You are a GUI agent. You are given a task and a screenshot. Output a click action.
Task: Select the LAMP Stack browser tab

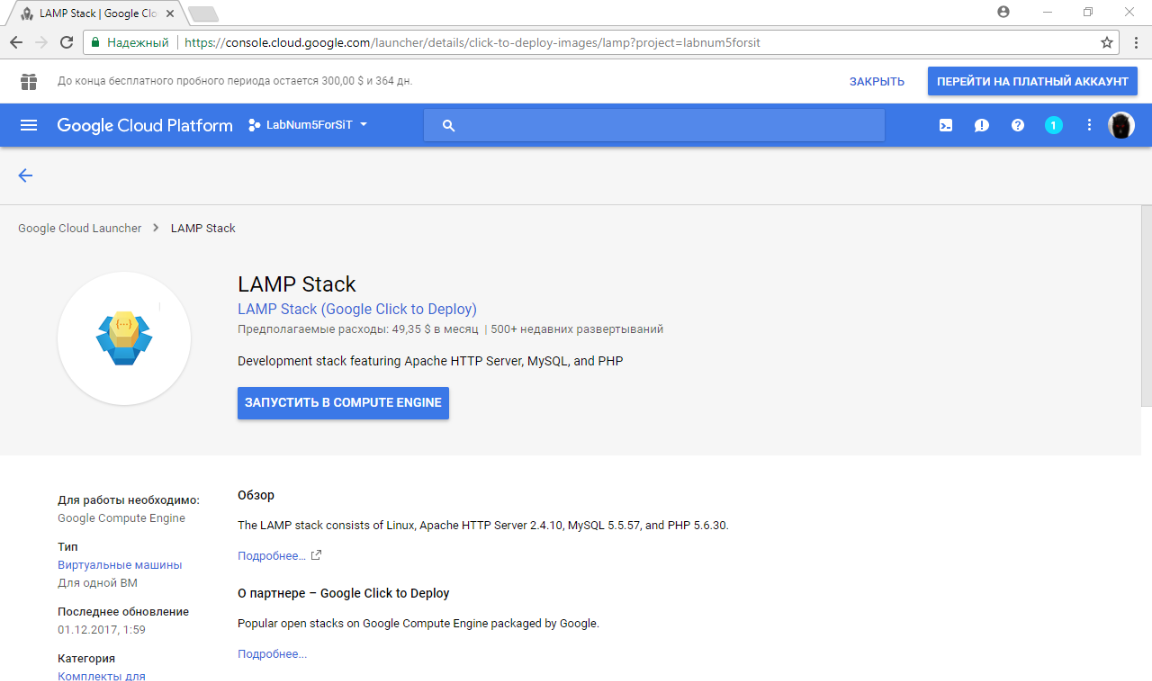pyautogui.click(x=96, y=13)
